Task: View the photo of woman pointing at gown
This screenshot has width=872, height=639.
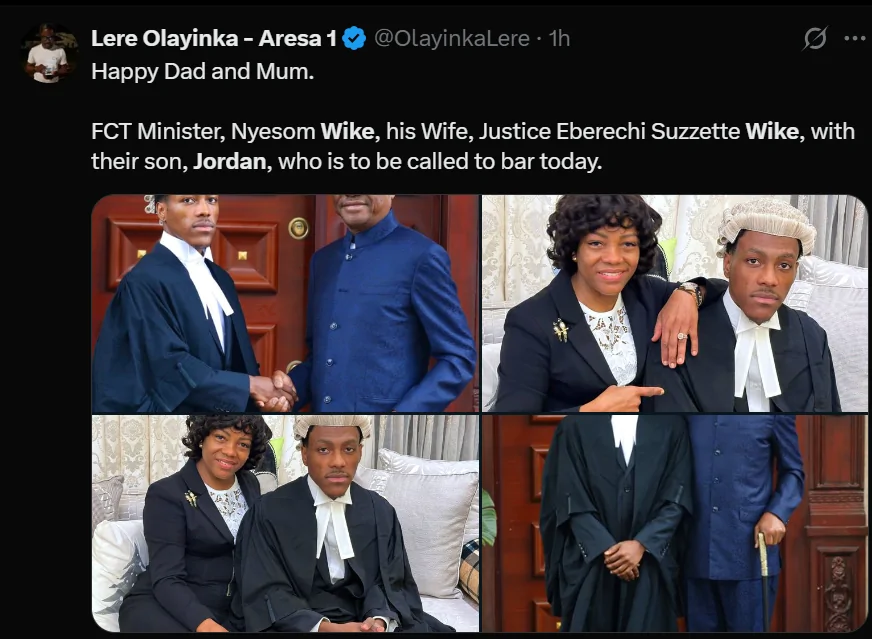Action: coord(675,304)
